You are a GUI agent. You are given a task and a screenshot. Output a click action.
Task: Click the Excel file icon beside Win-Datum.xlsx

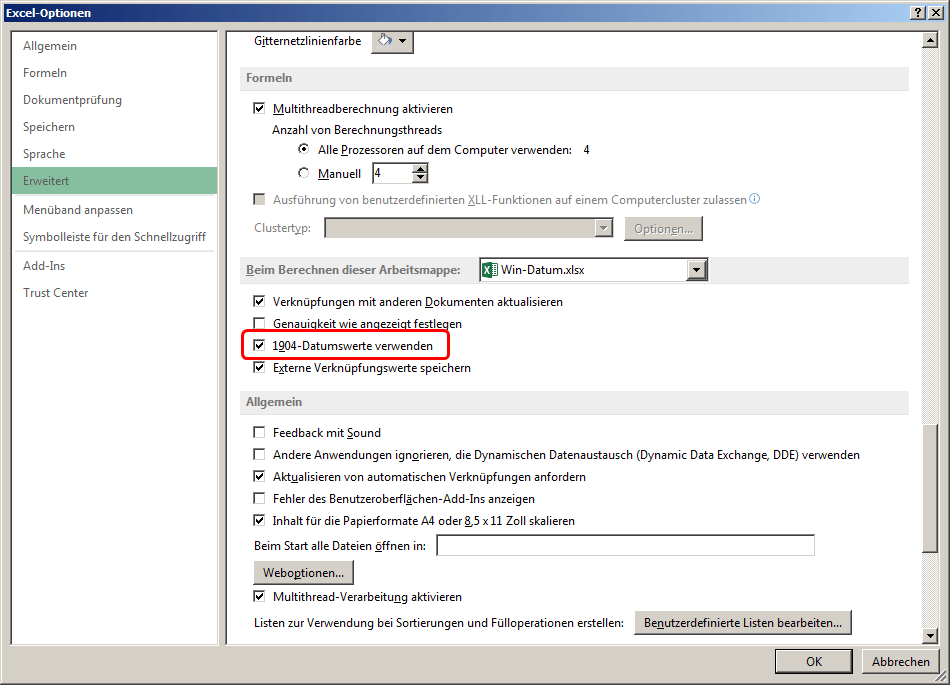(x=490, y=270)
